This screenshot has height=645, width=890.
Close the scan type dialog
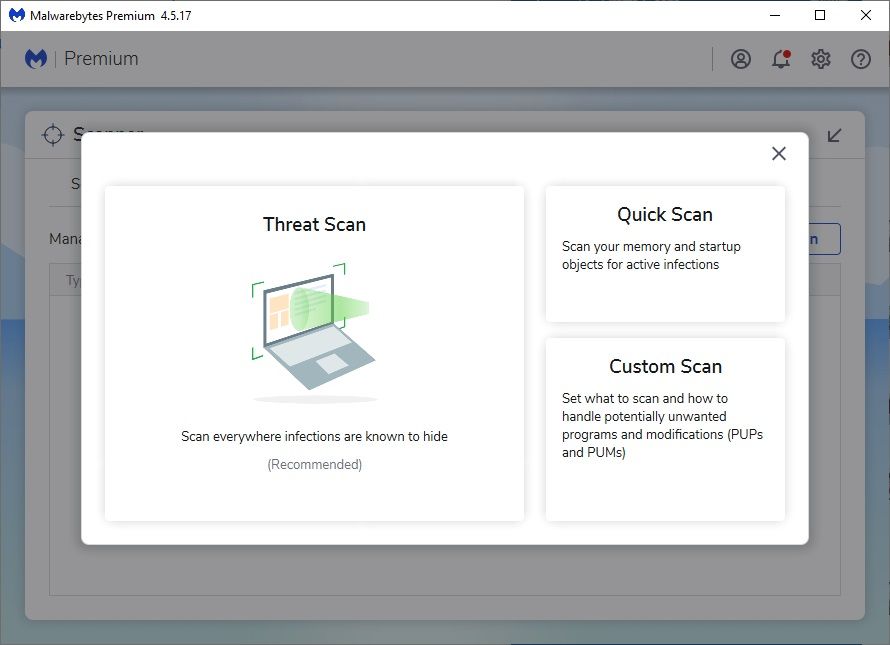click(x=779, y=153)
